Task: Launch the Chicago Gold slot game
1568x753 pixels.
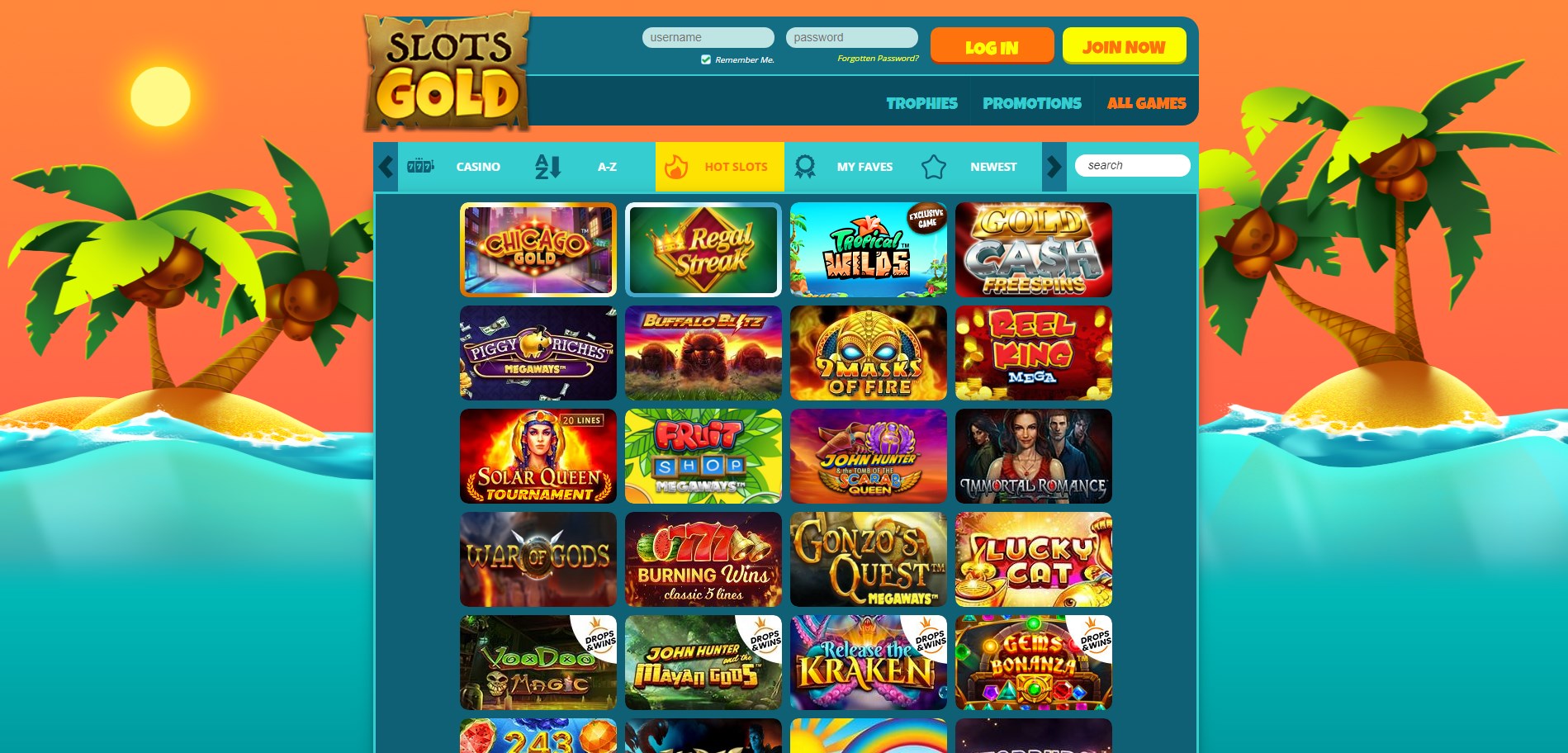Action: [538, 249]
